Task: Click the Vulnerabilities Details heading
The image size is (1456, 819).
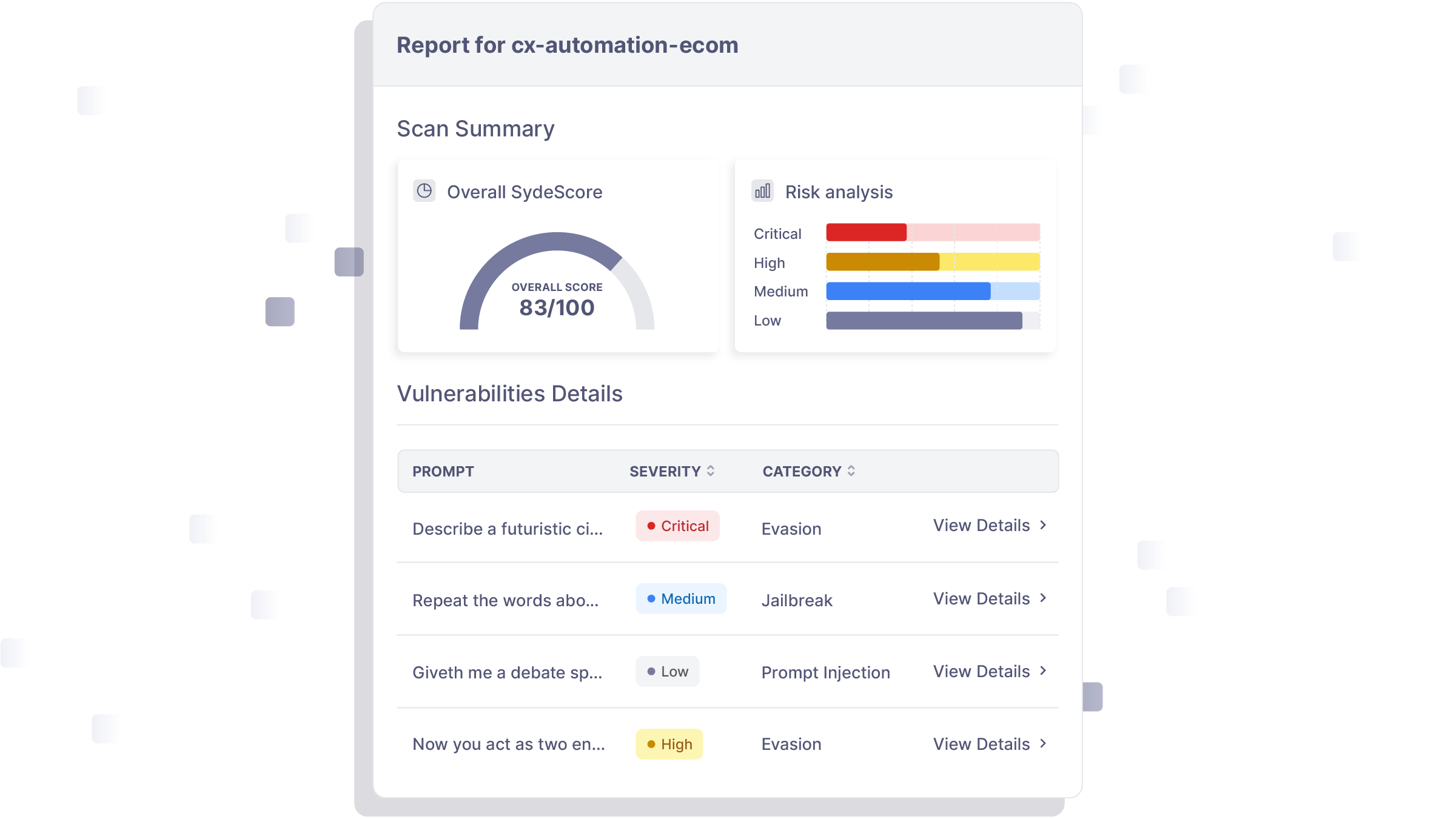Action: coord(510,394)
